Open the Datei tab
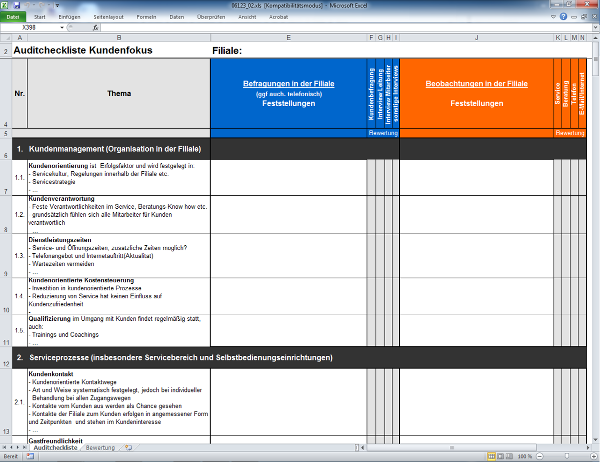Viewport: 600px width, 462px height. pyautogui.click(x=13, y=17)
